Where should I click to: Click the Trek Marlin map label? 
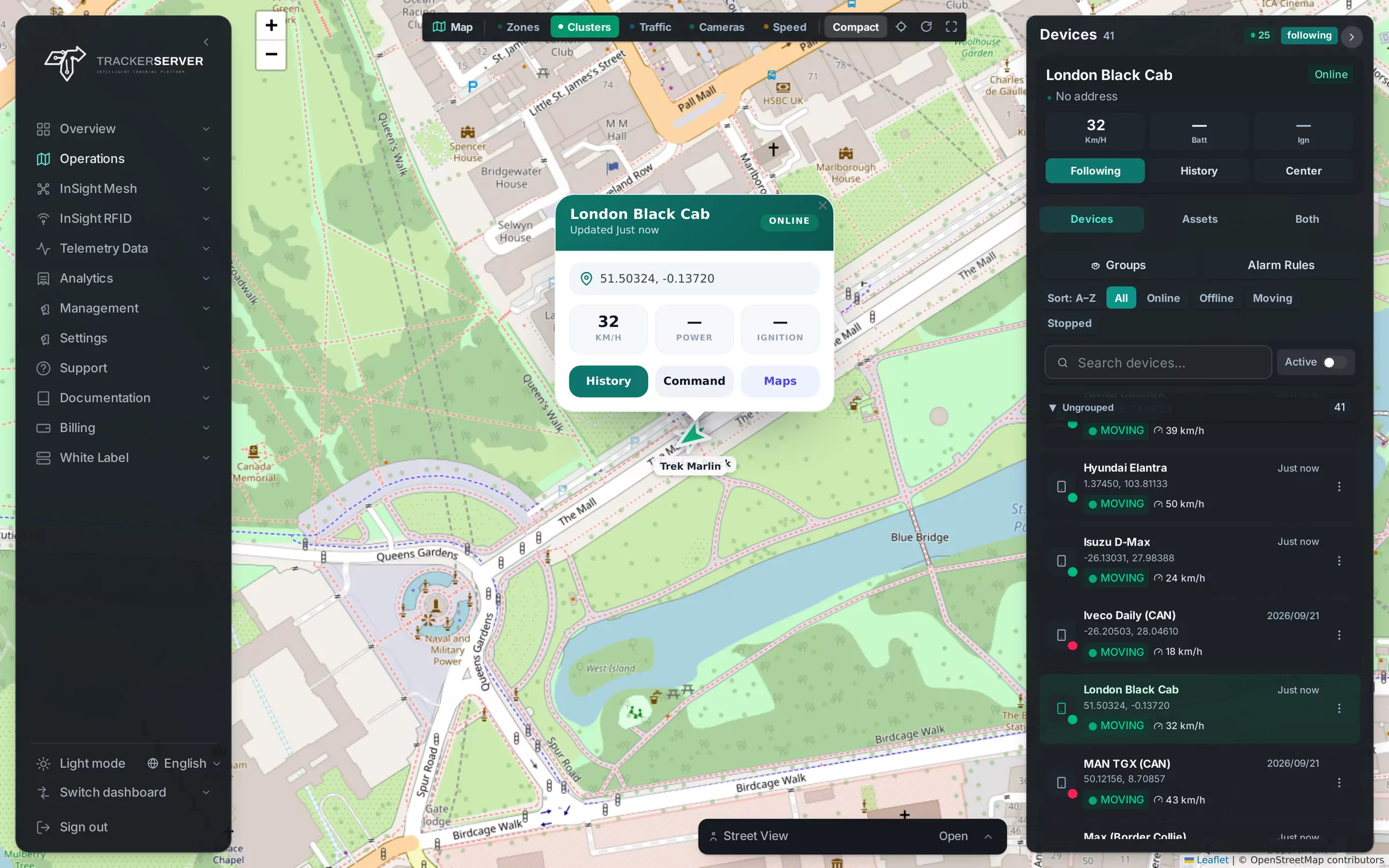(690, 466)
